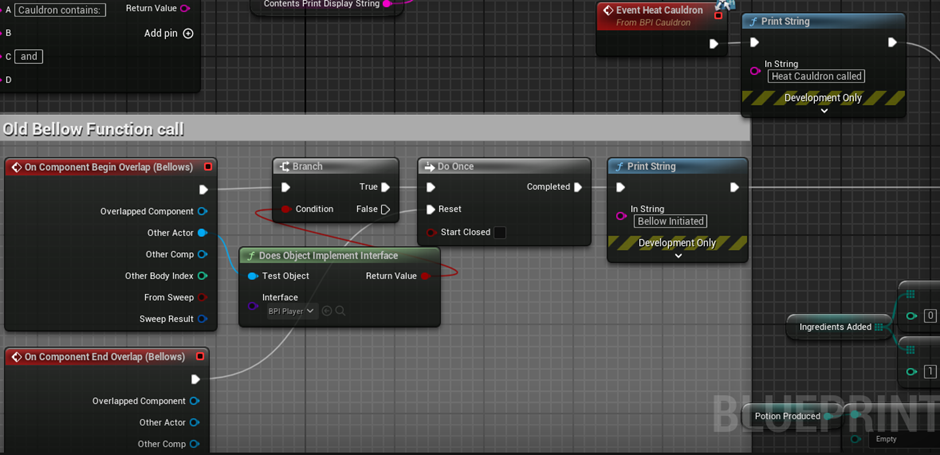Click red delegate pin on Begin Overlap node
Screen dimensions: 940x455
pos(208,167)
